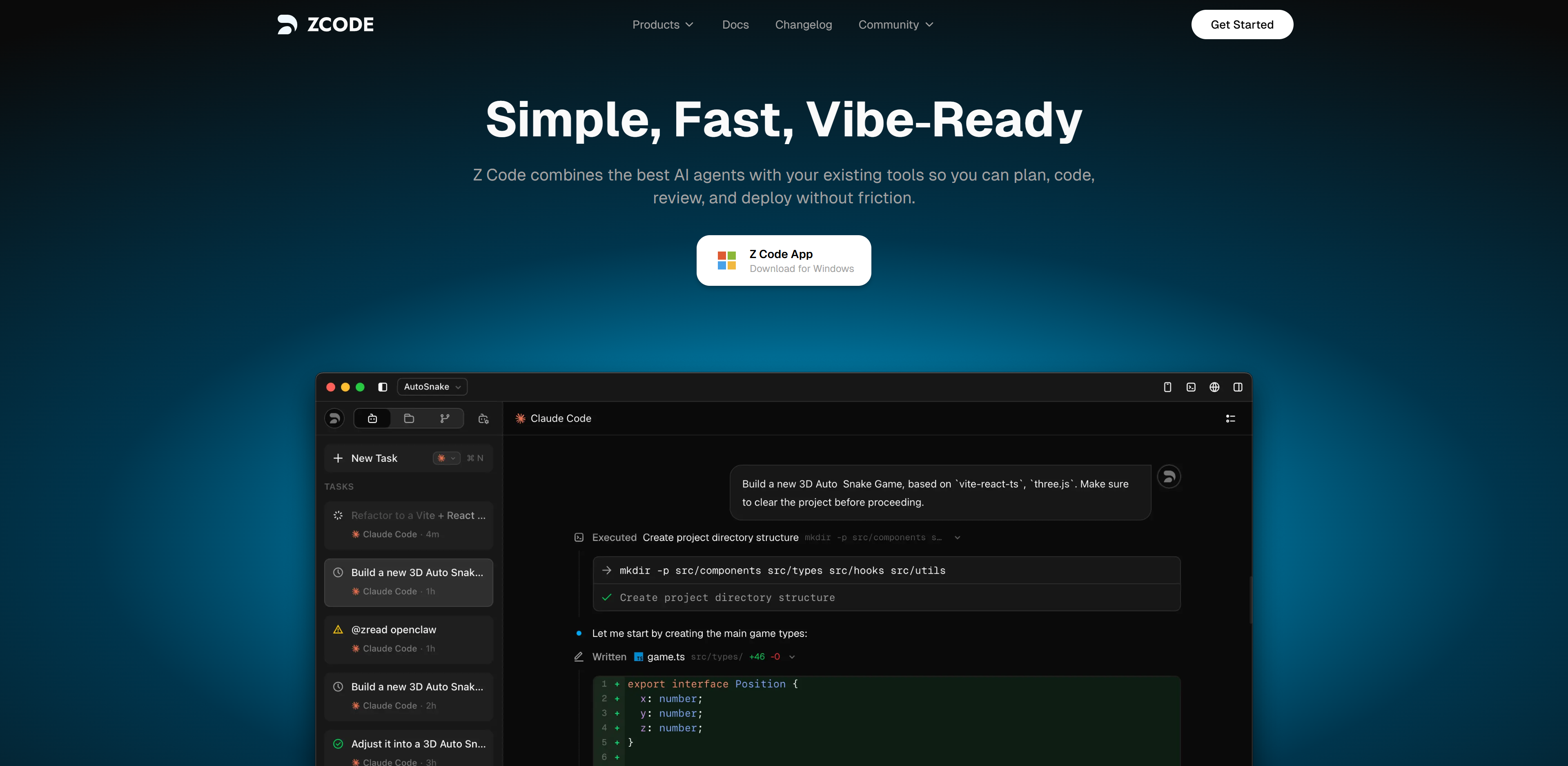Open the AutoSnake project dropdown

point(432,387)
